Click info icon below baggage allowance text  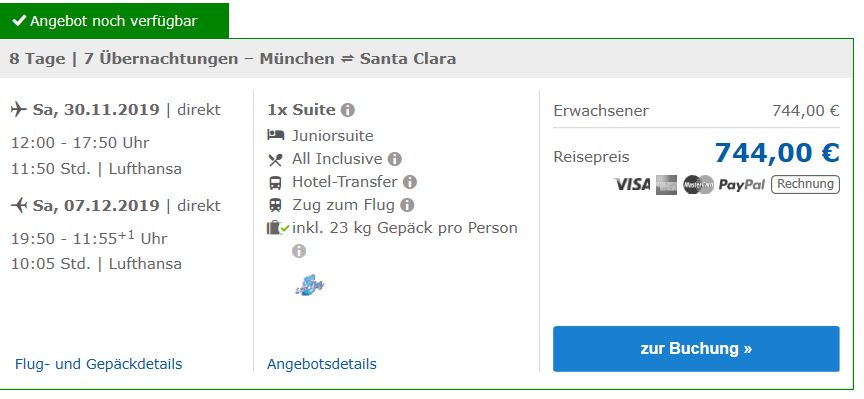[299, 251]
